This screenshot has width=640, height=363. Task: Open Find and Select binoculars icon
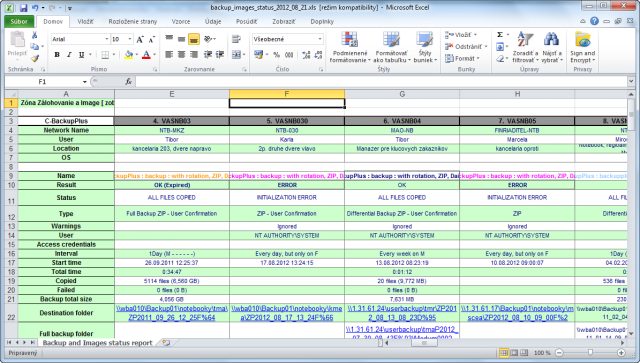coord(552,47)
